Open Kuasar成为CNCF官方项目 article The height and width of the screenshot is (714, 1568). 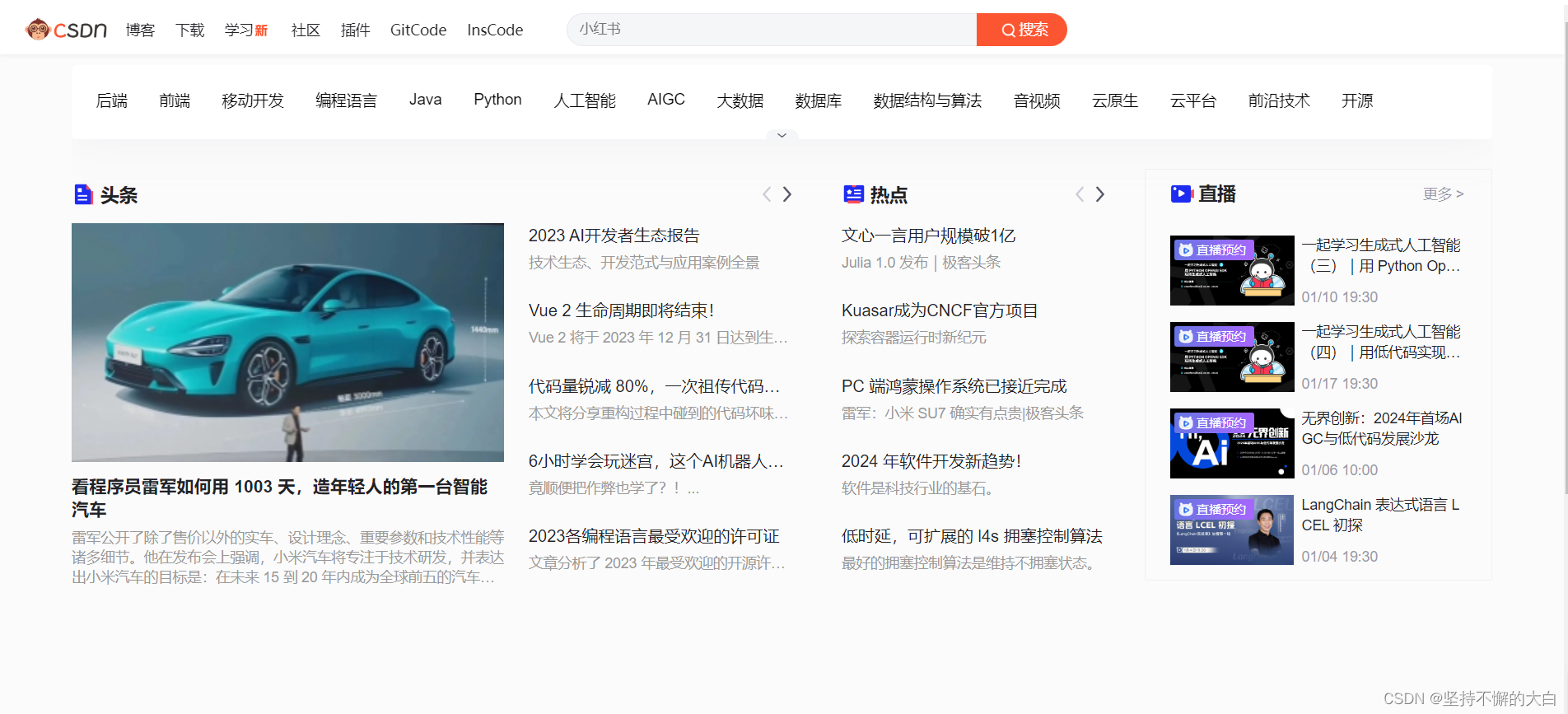click(x=940, y=310)
